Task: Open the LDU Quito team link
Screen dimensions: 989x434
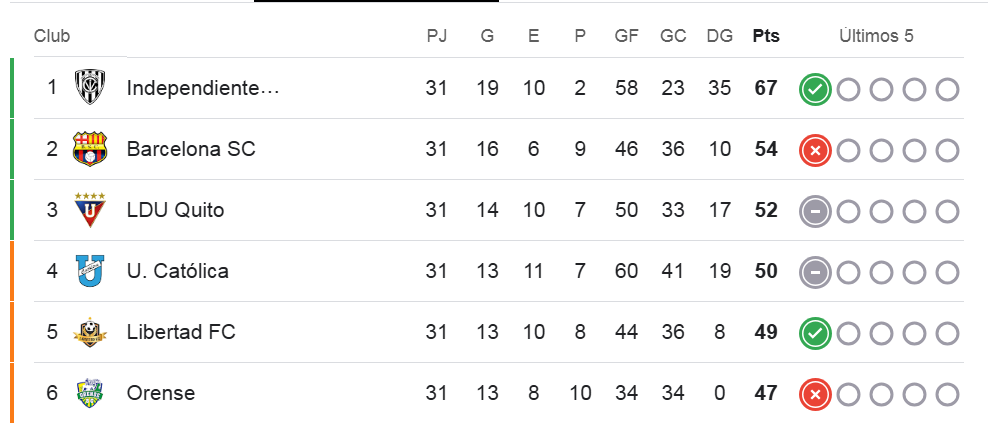Action: click(x=175, y=210)
